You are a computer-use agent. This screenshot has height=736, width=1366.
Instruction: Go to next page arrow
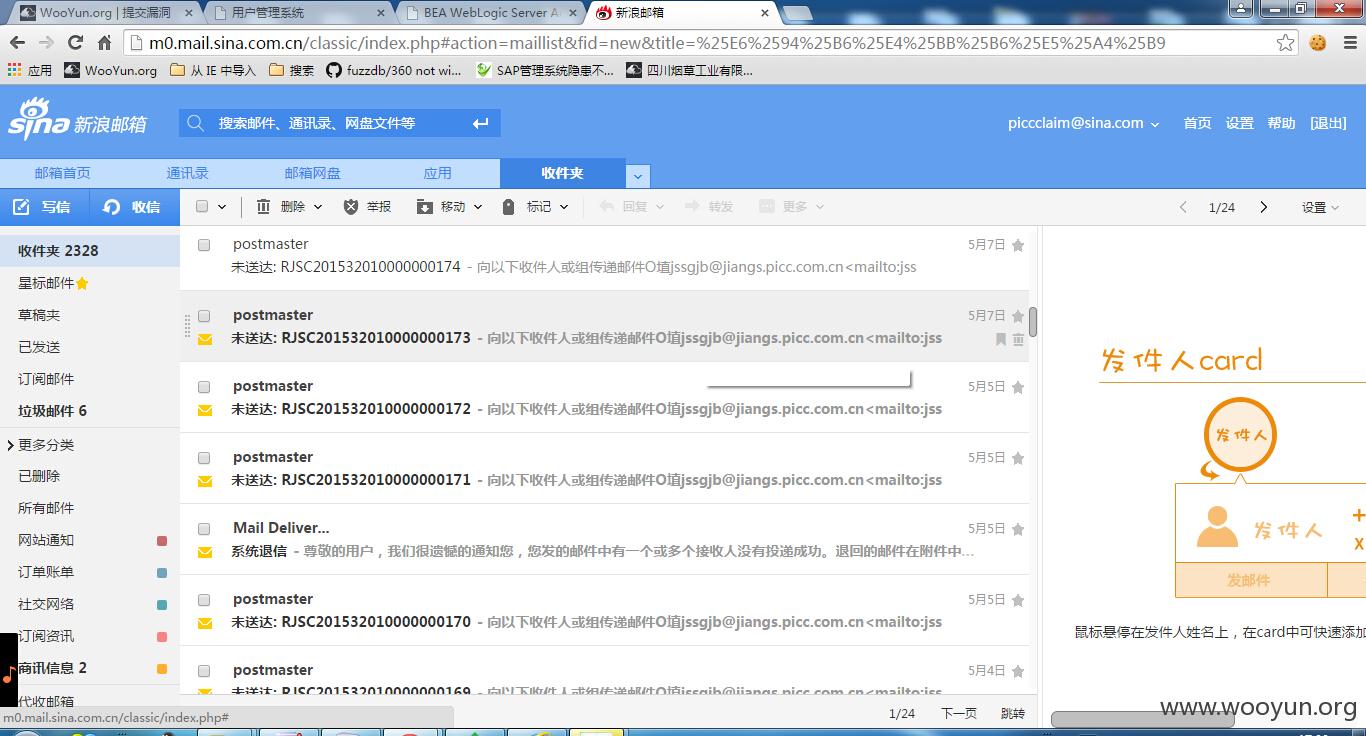click(1263, 207)
